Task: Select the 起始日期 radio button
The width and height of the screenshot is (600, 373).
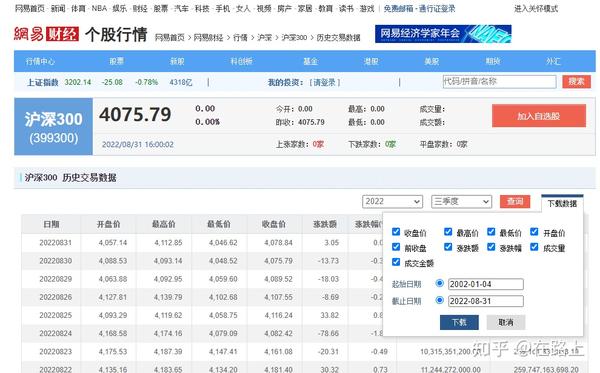Action: 440,283
